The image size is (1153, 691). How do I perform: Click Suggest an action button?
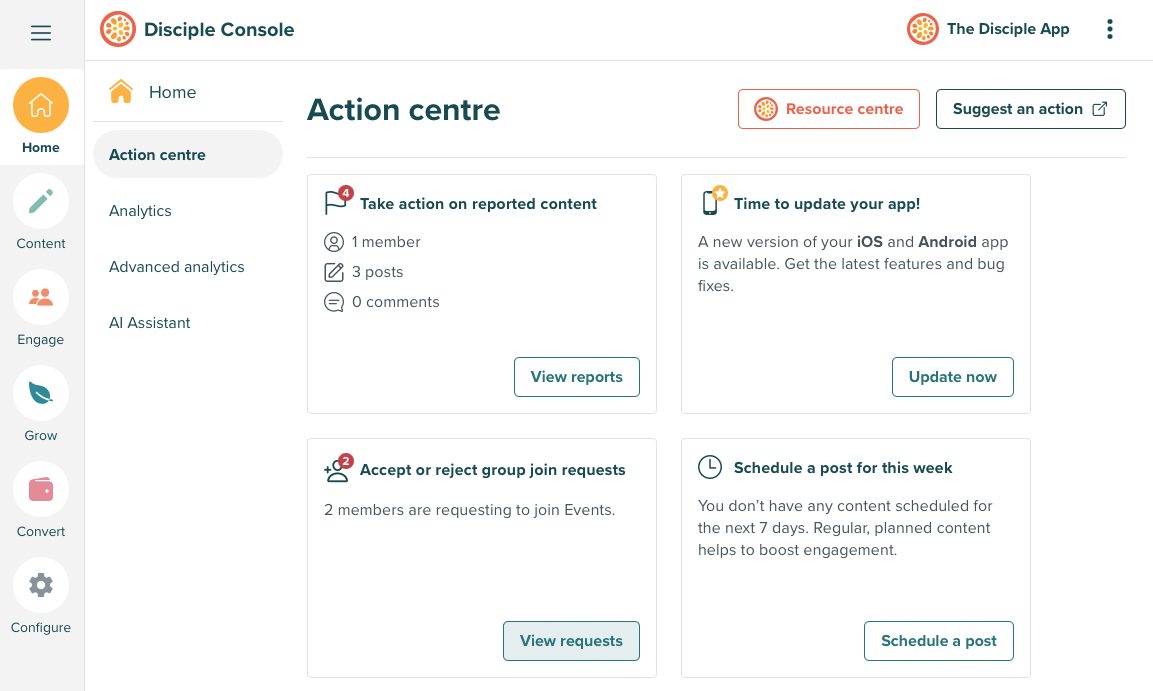1030,109
